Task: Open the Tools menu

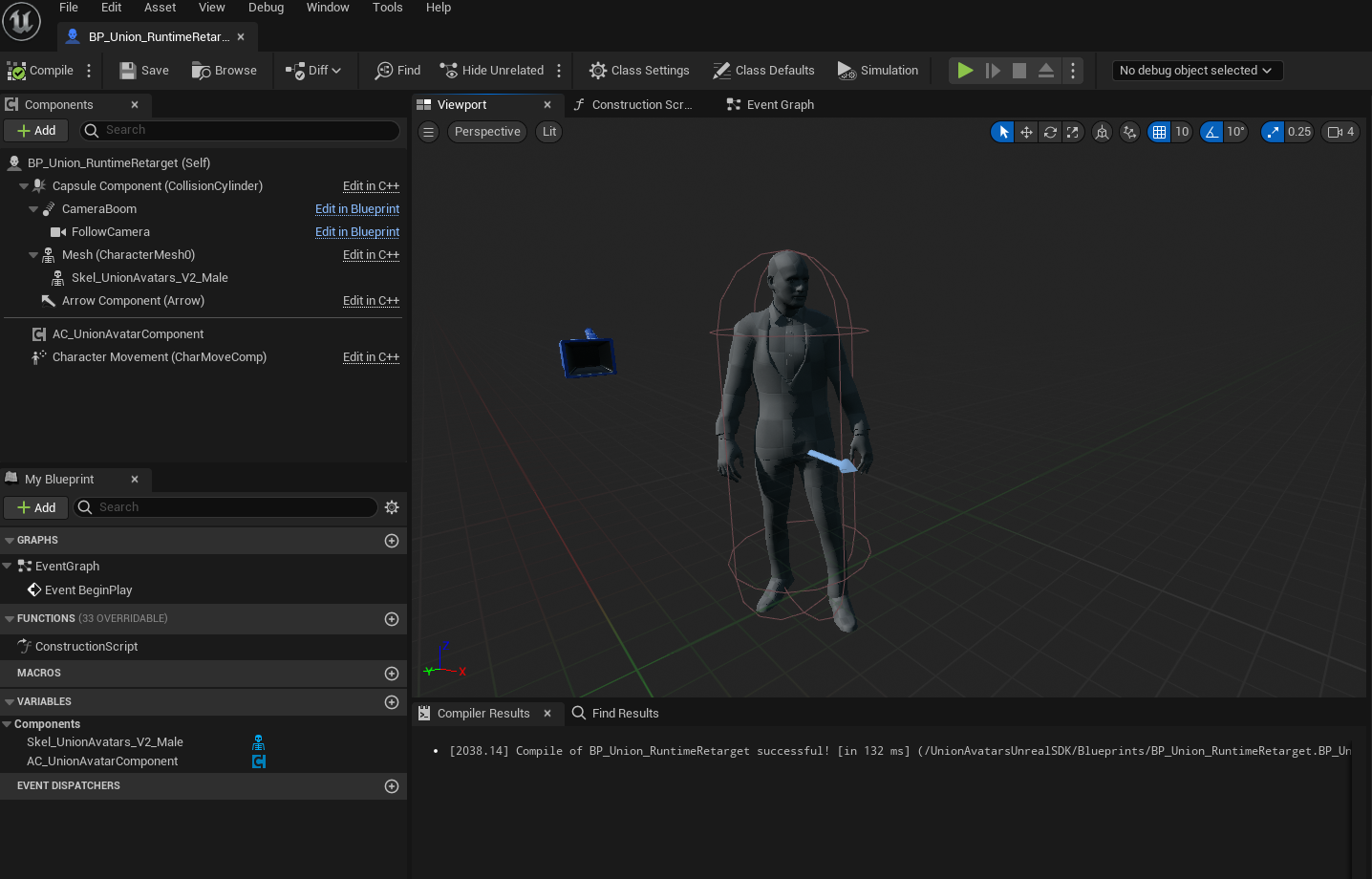Action: coord(388,8)
